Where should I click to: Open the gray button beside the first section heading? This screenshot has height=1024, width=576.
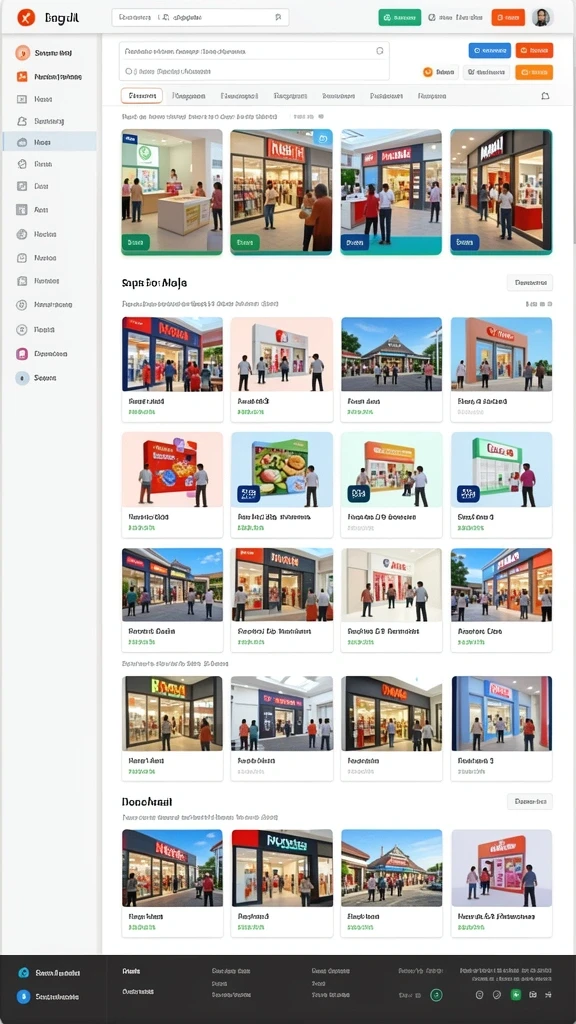530,283
